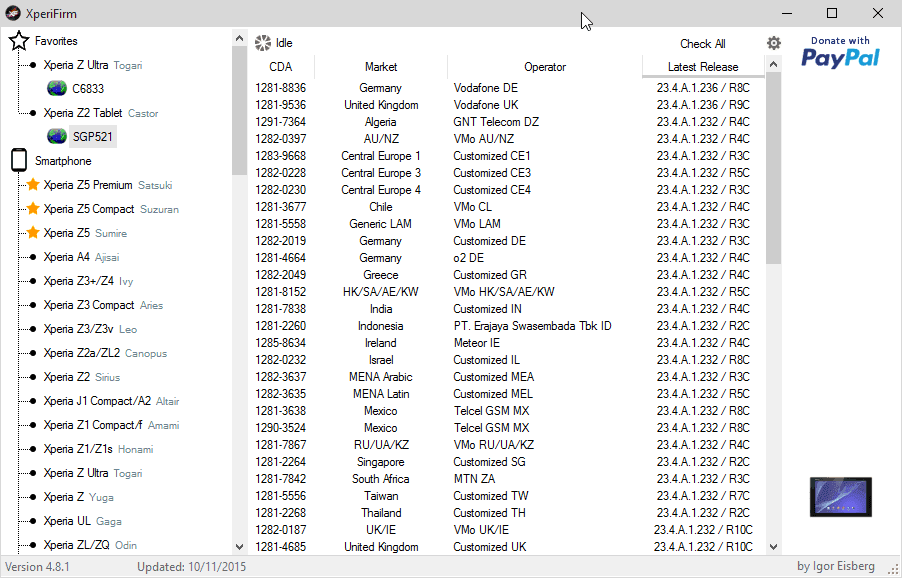Image resolution: width=902 pixels, height=578 pixels.
Task: Select the o2 DE row
Action: tap(507, 258)
